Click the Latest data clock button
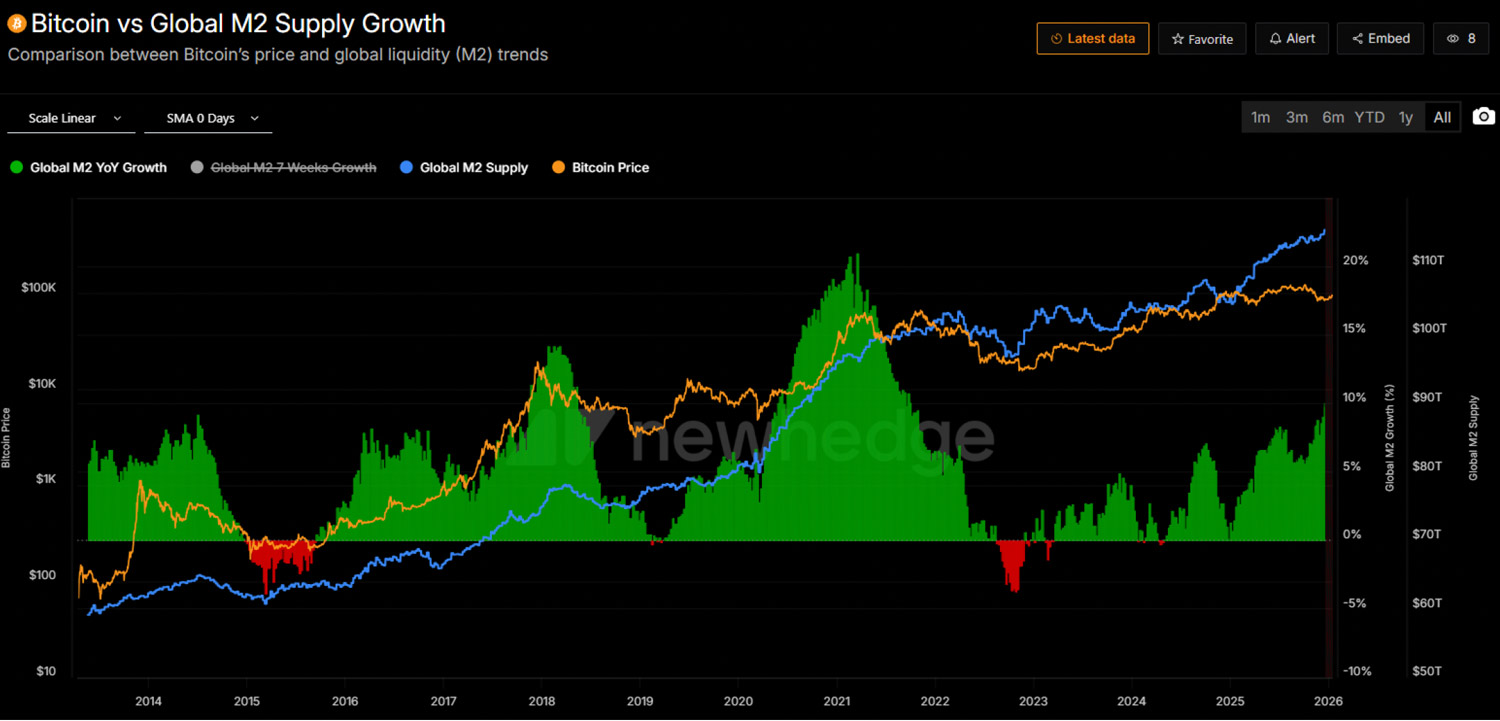 click(1092, 39)
